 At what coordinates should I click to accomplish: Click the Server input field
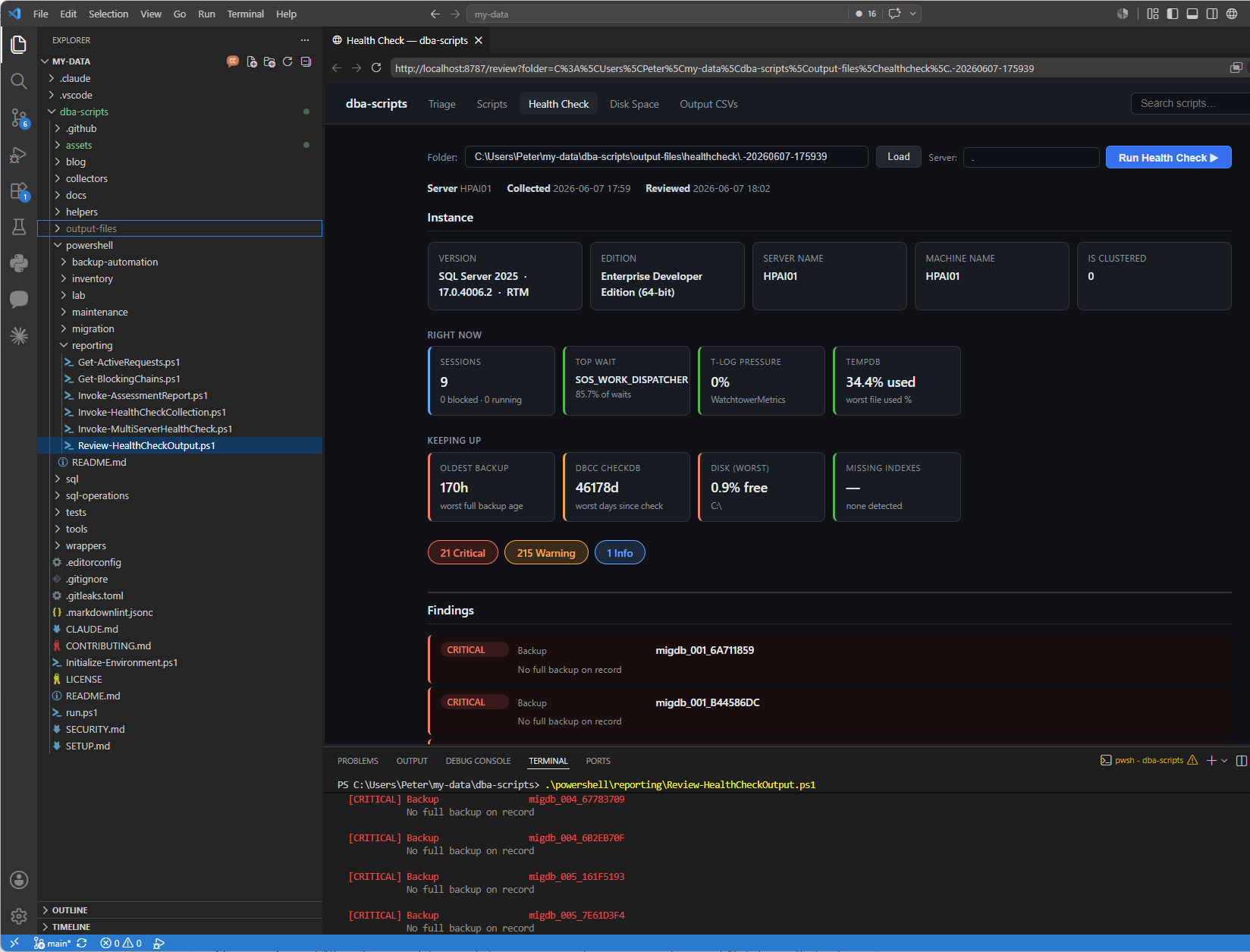[x=1031, y=158]
